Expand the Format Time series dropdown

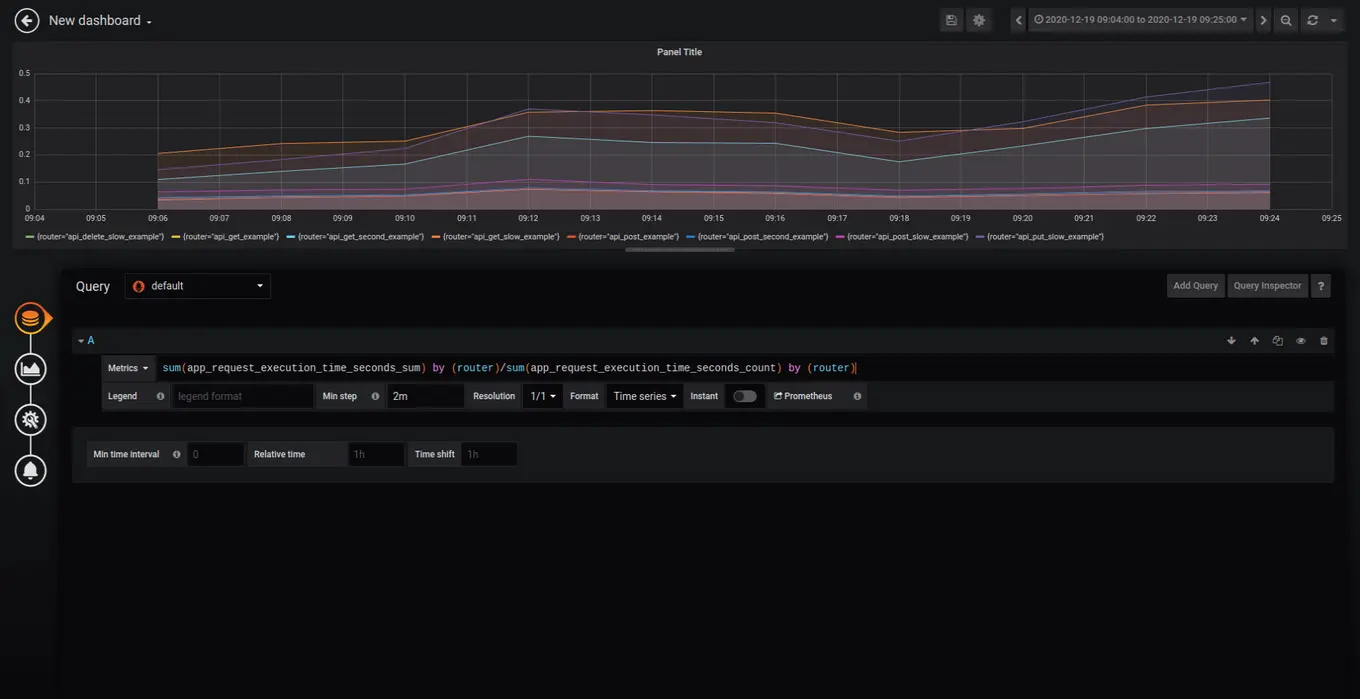[644, 396]
